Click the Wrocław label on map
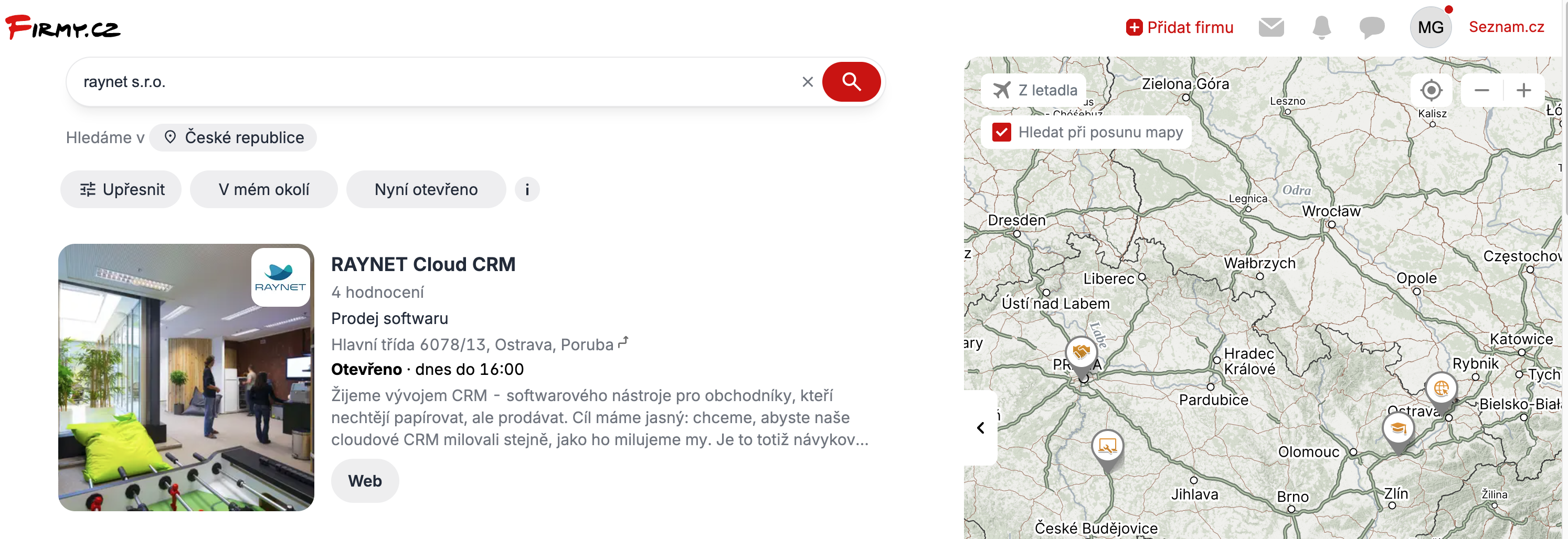The image size is (1568, 539). click(x=1331, y=211)
